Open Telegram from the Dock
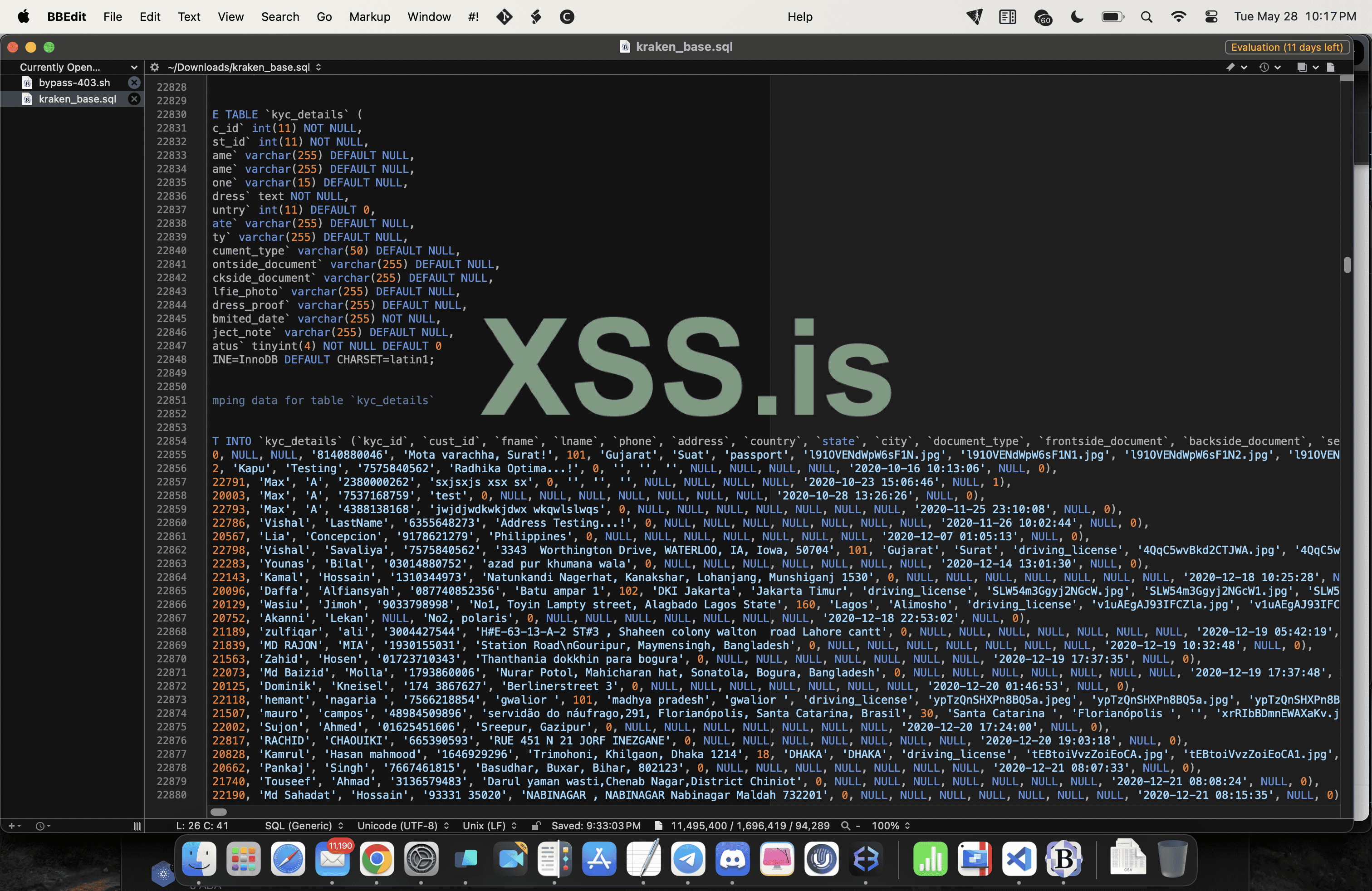Screen dimensions: 1372x891 click(688, 859)
